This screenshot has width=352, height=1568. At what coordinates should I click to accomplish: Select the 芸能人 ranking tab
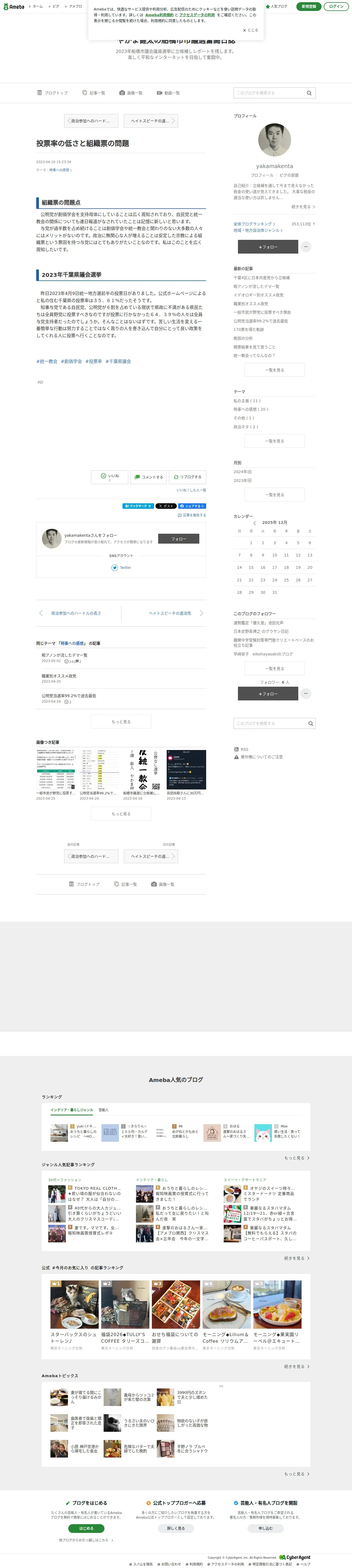coord(104,1110)
